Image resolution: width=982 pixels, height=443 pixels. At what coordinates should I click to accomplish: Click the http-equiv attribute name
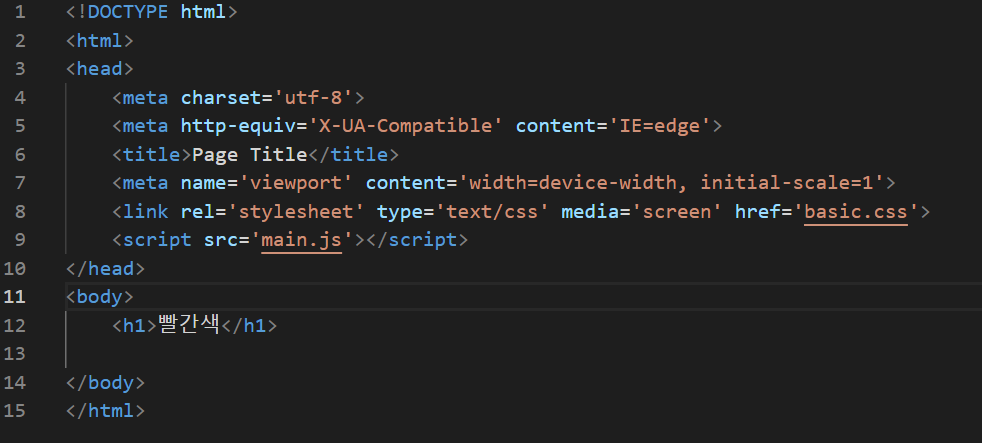pos(238,126)
